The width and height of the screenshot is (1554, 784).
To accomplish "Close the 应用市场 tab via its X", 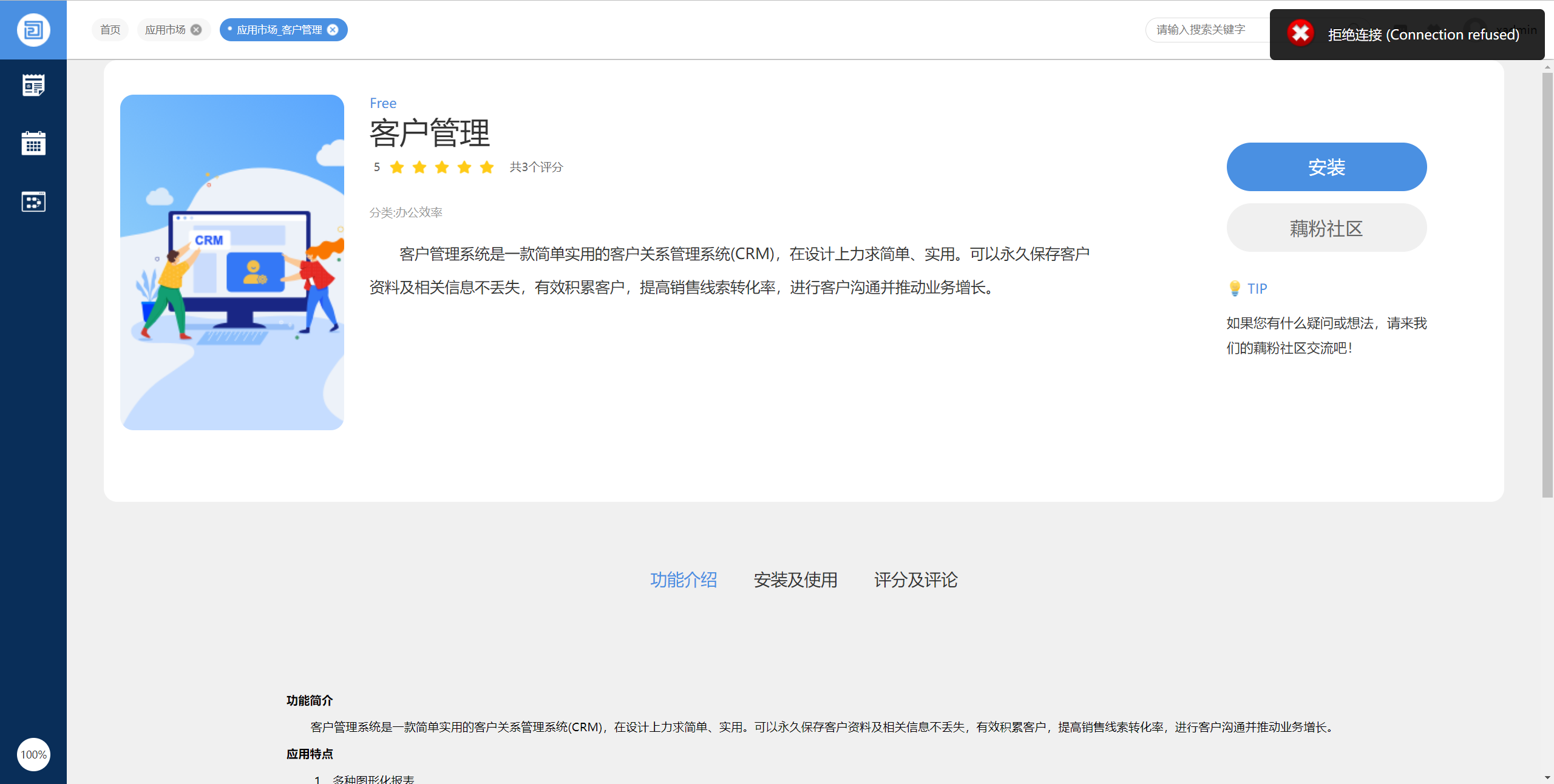I will click(196, 30).
